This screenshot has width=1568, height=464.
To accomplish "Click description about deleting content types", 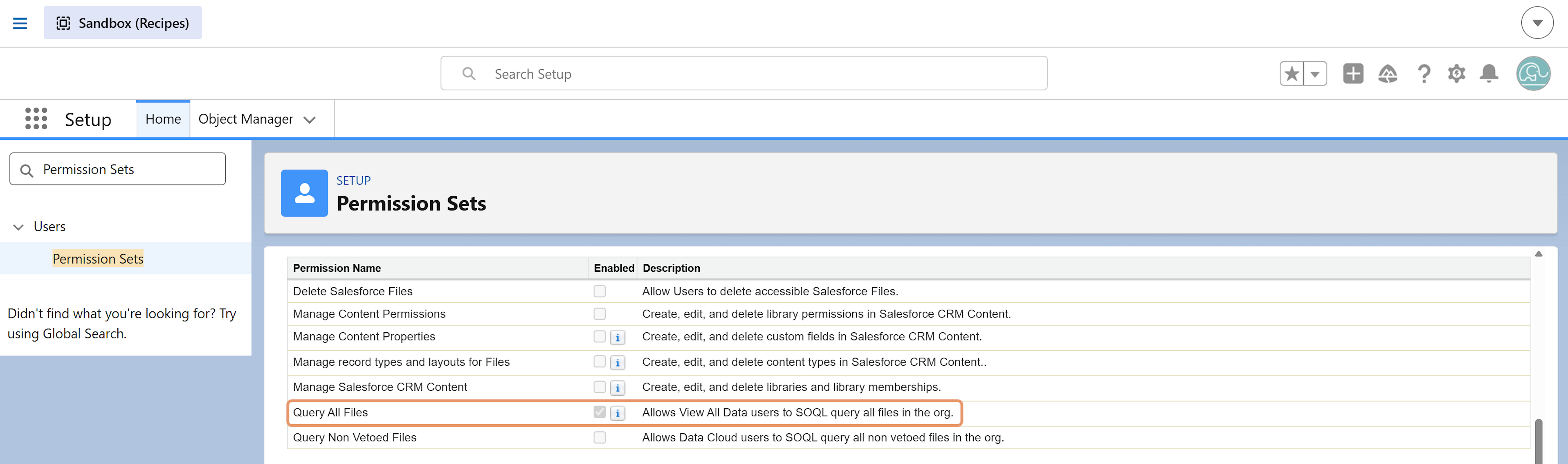I will (814, 362).
